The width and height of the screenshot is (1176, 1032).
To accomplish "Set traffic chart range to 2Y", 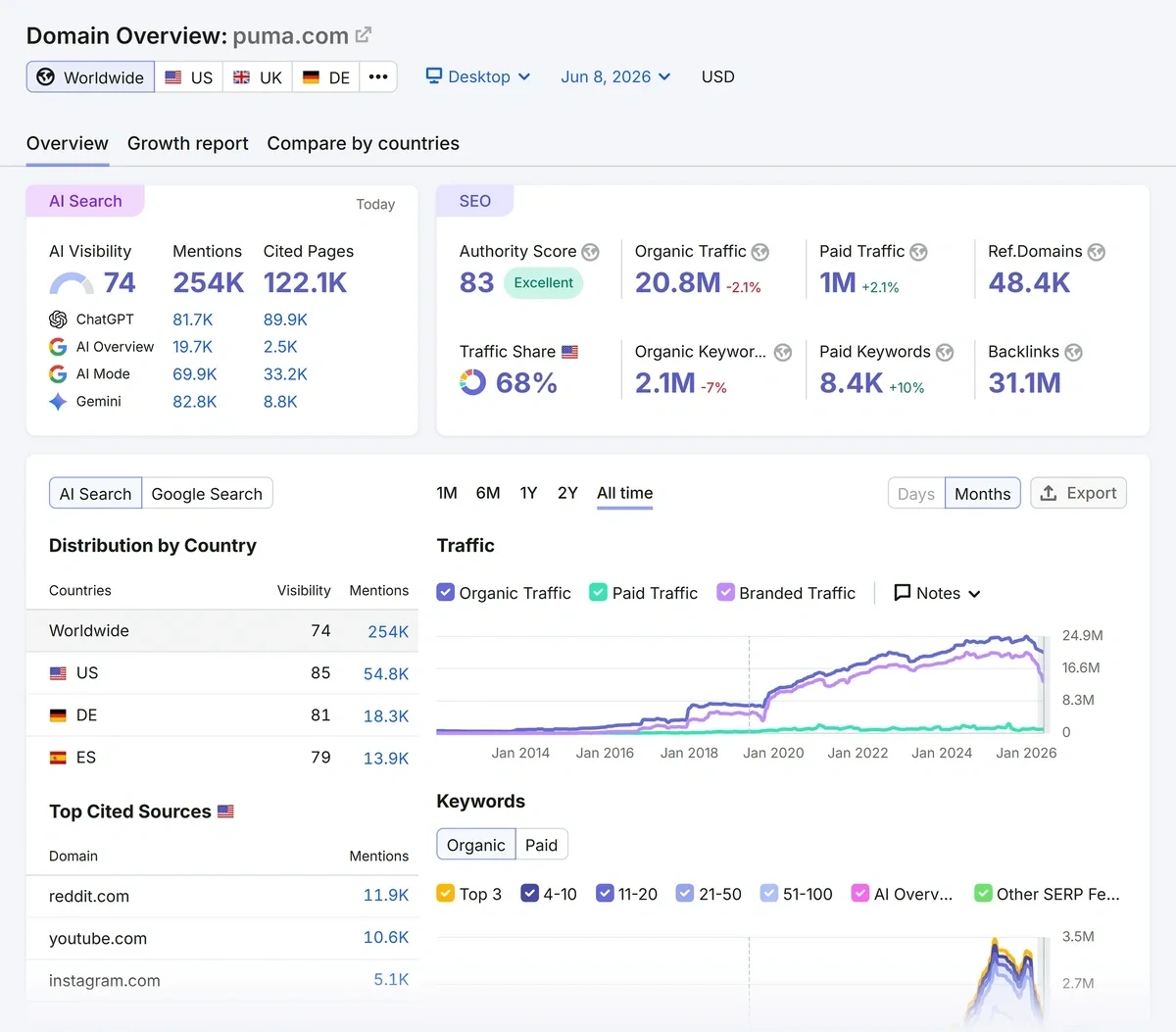I will (567, 493).
